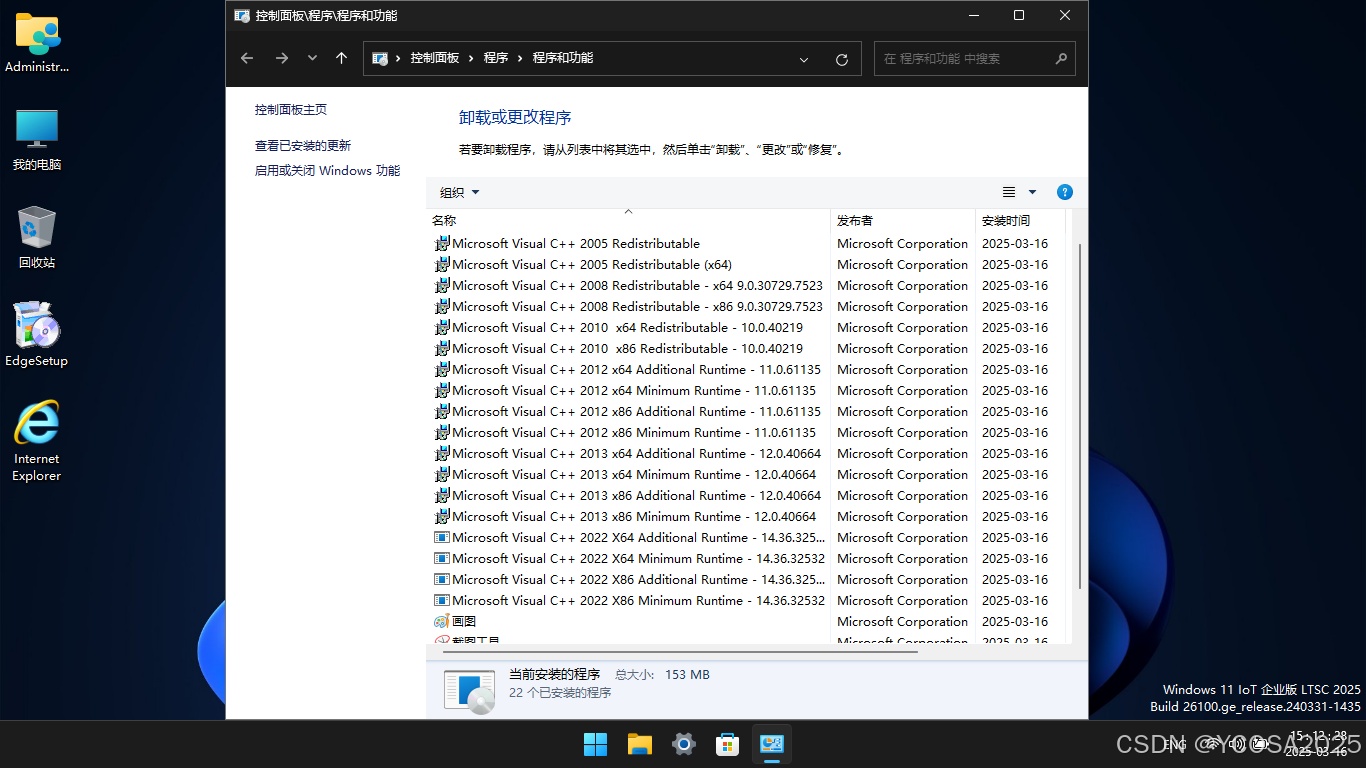Select 我的电脑 desktop icon
The height and width of the screenshot is (768, 1366).
[x=37, y=140]
